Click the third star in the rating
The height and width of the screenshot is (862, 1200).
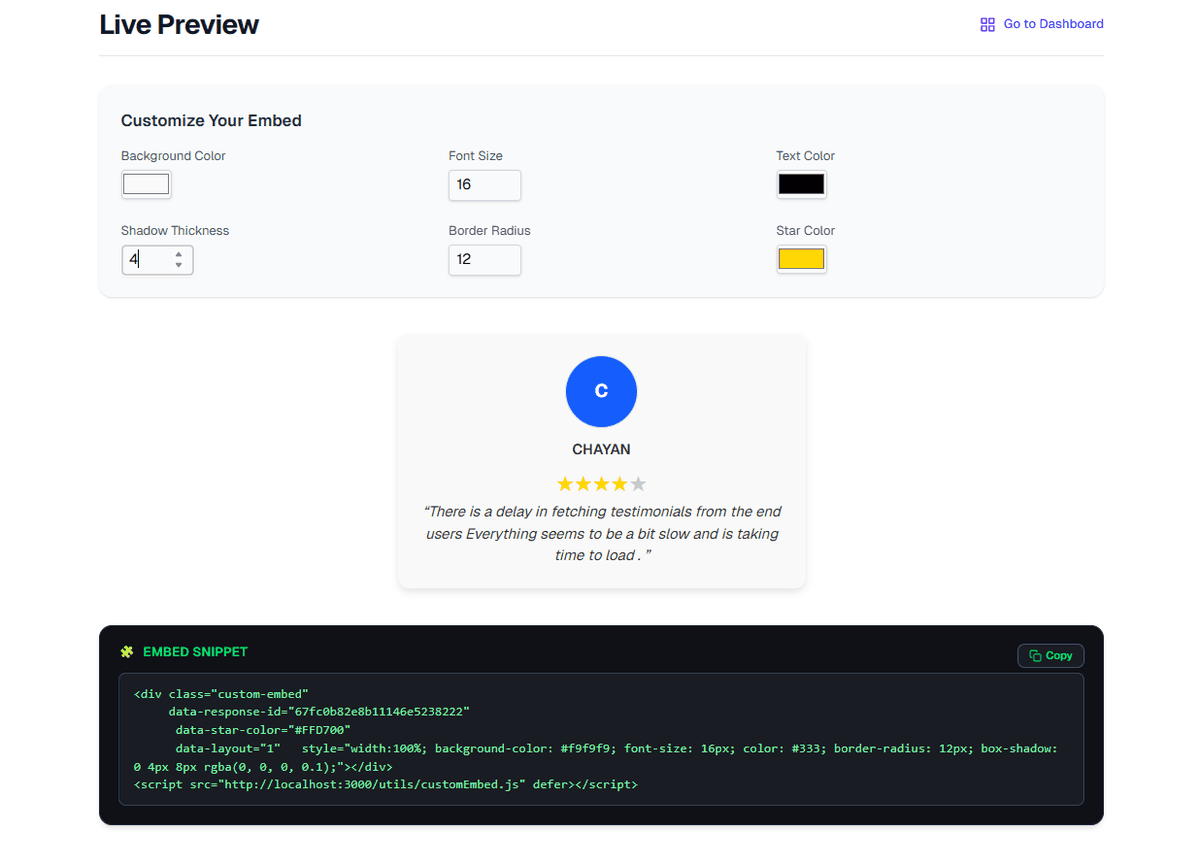coord(601,483)
